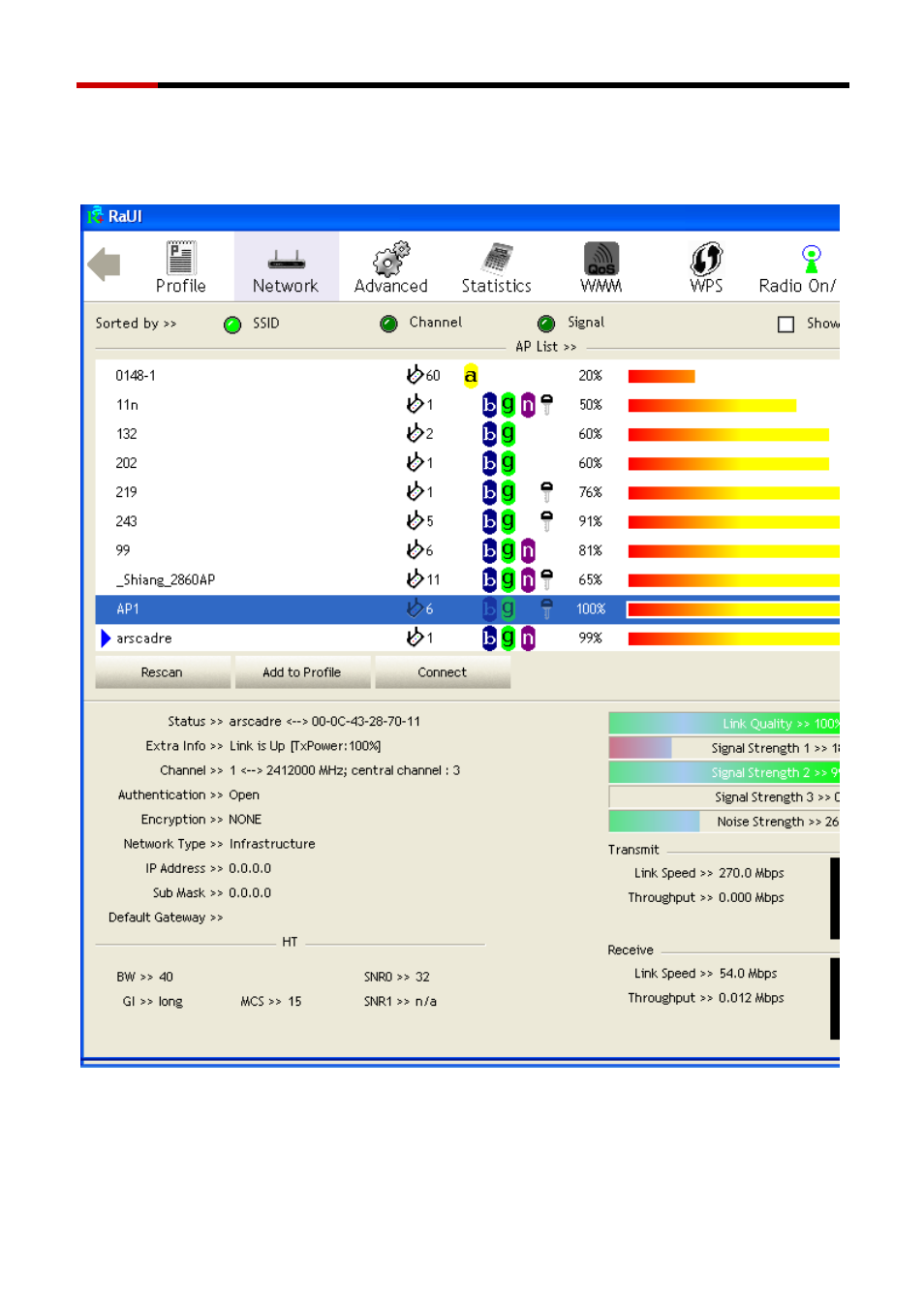The image size is (924, 1308).
Task: Click the back arrow icon
Action: click(x=104, y=265)
